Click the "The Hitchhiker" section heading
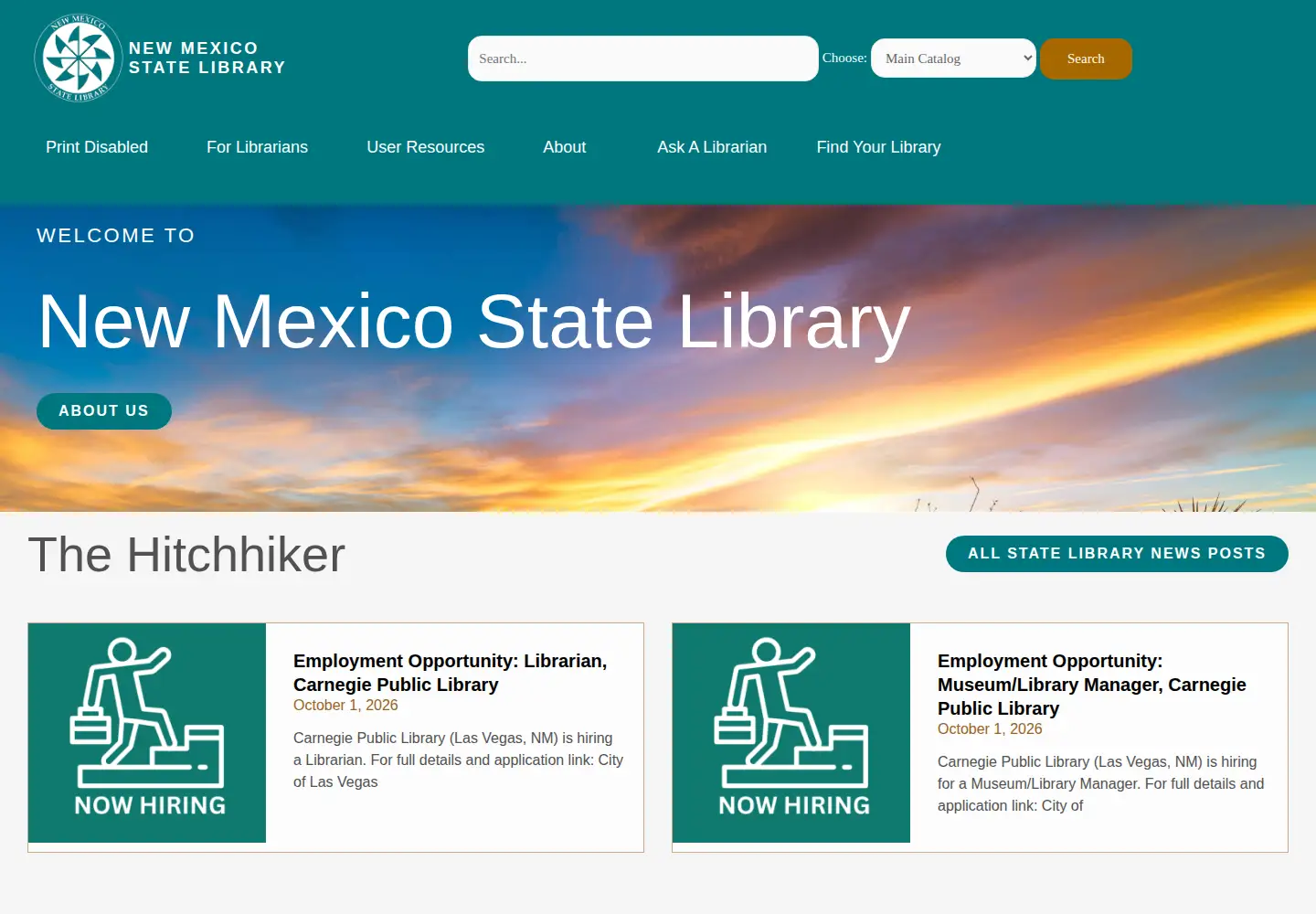This screenshot has height=914, width=1316. coord(187,555)
